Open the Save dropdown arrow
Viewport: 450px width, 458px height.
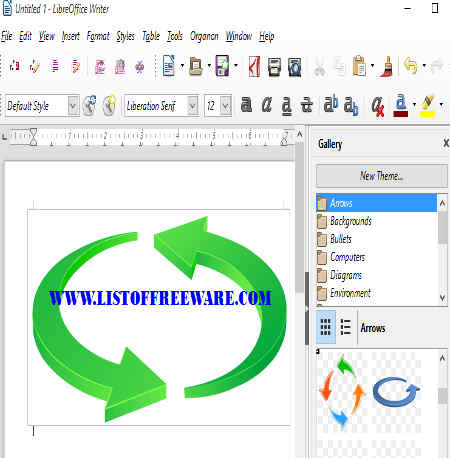click(236, 65)
